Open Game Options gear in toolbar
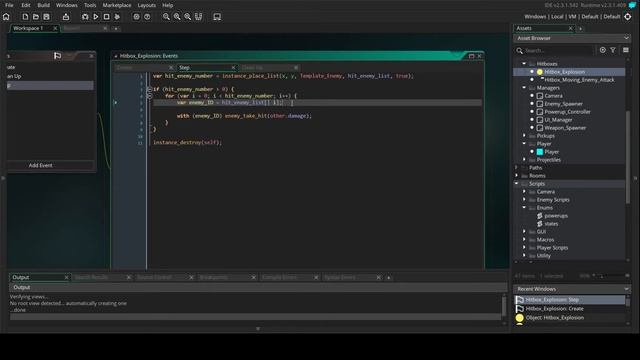Viewport: 640px width, 360px height. pos(136,17)
